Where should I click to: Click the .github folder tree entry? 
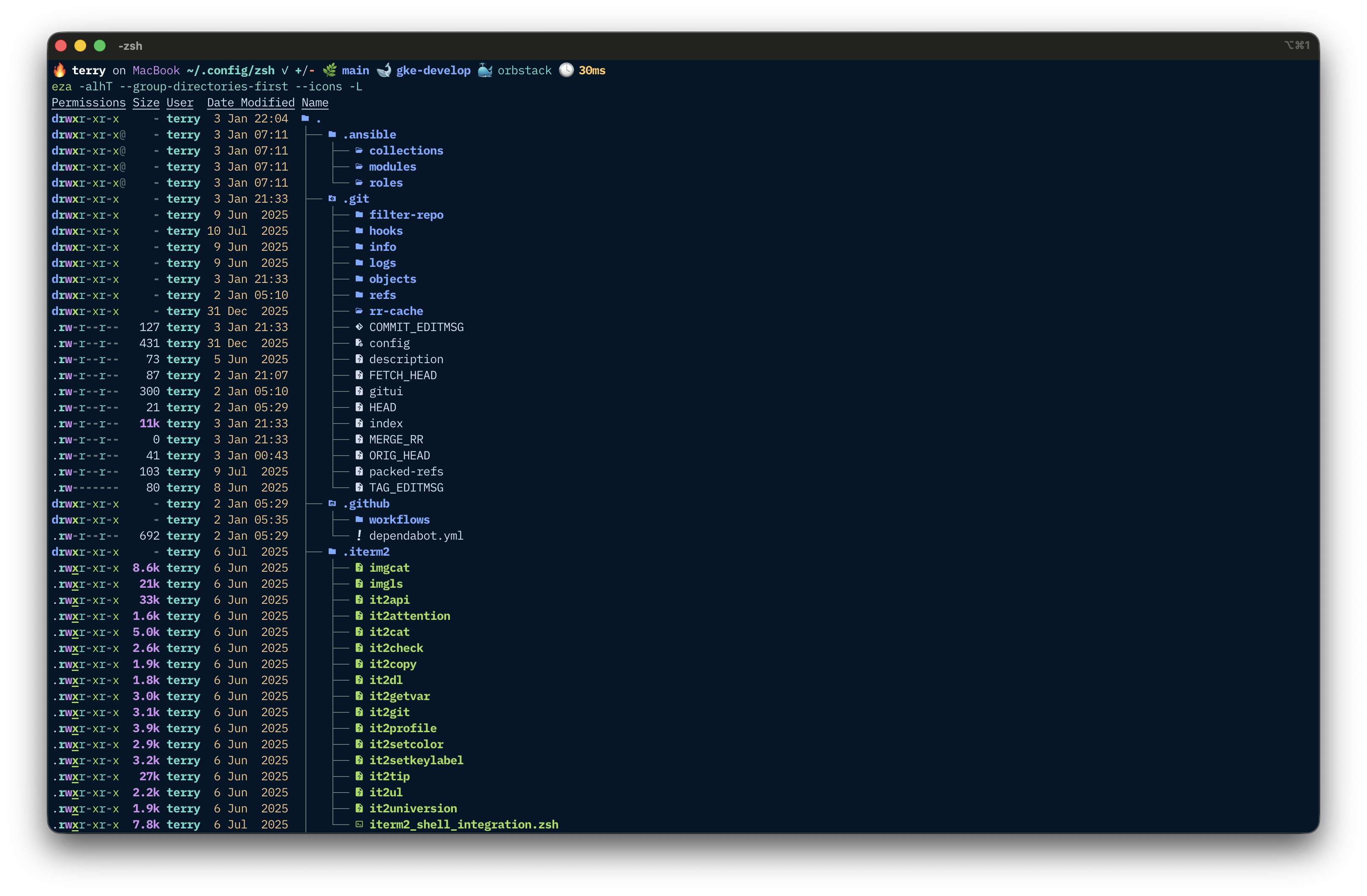(366, 503)
